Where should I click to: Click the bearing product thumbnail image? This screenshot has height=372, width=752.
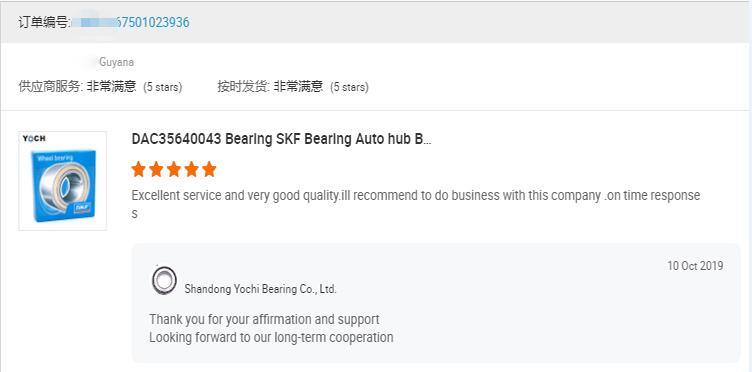(62, 181)
